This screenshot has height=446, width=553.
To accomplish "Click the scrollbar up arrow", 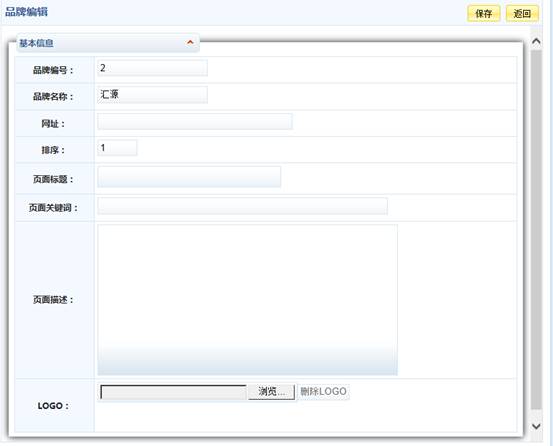I will tap(536, 42).
